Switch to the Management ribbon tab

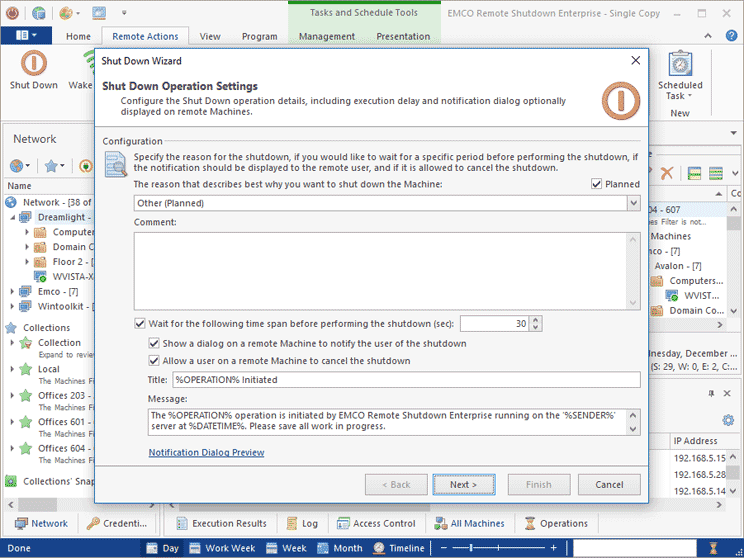click(326, 36)
